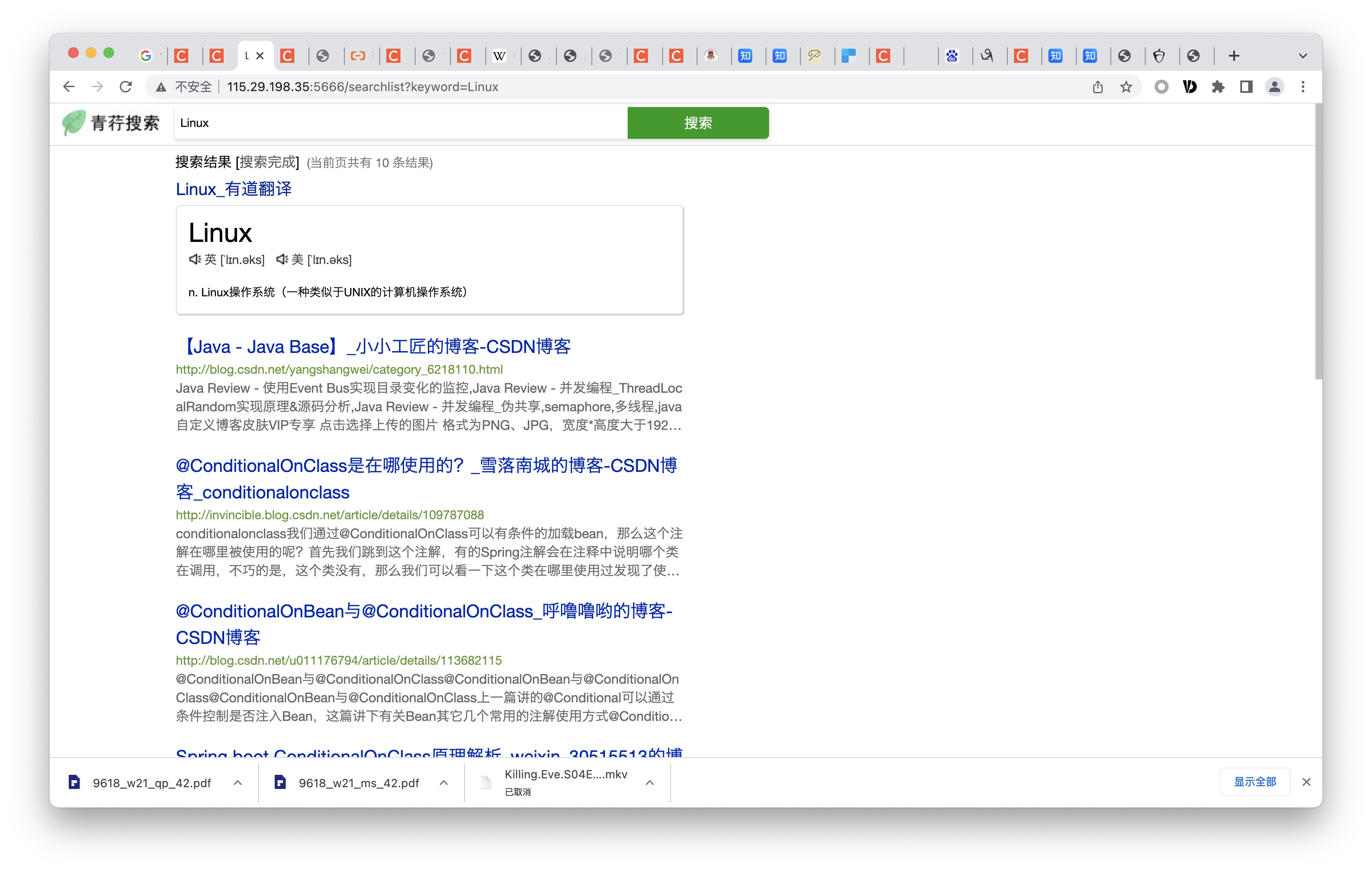Click the back navigation arrow
The image size is (1372, 873).
click(x=69, y=87)
